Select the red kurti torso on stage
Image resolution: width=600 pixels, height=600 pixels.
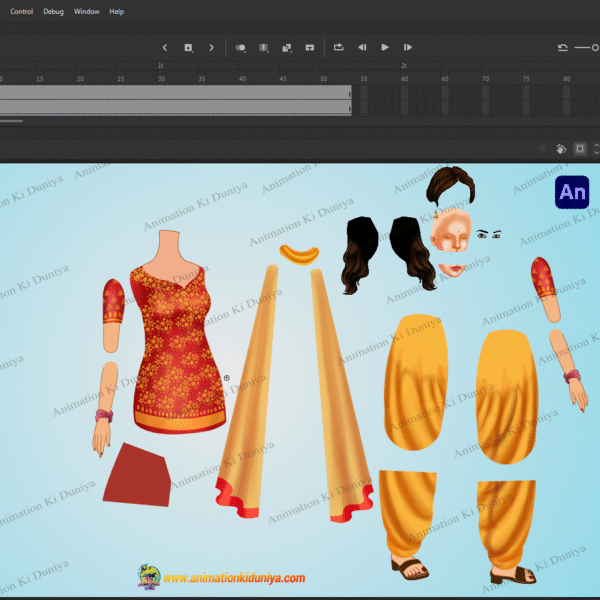pos(177,333)
